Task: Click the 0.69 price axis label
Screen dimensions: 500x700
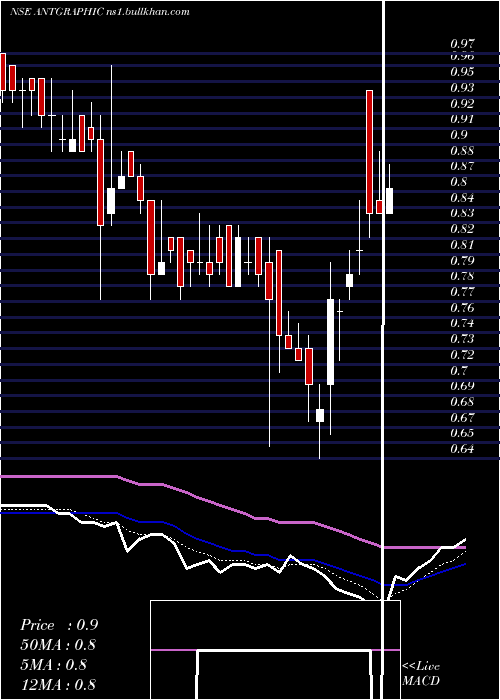Action: [x=462, y=386]
